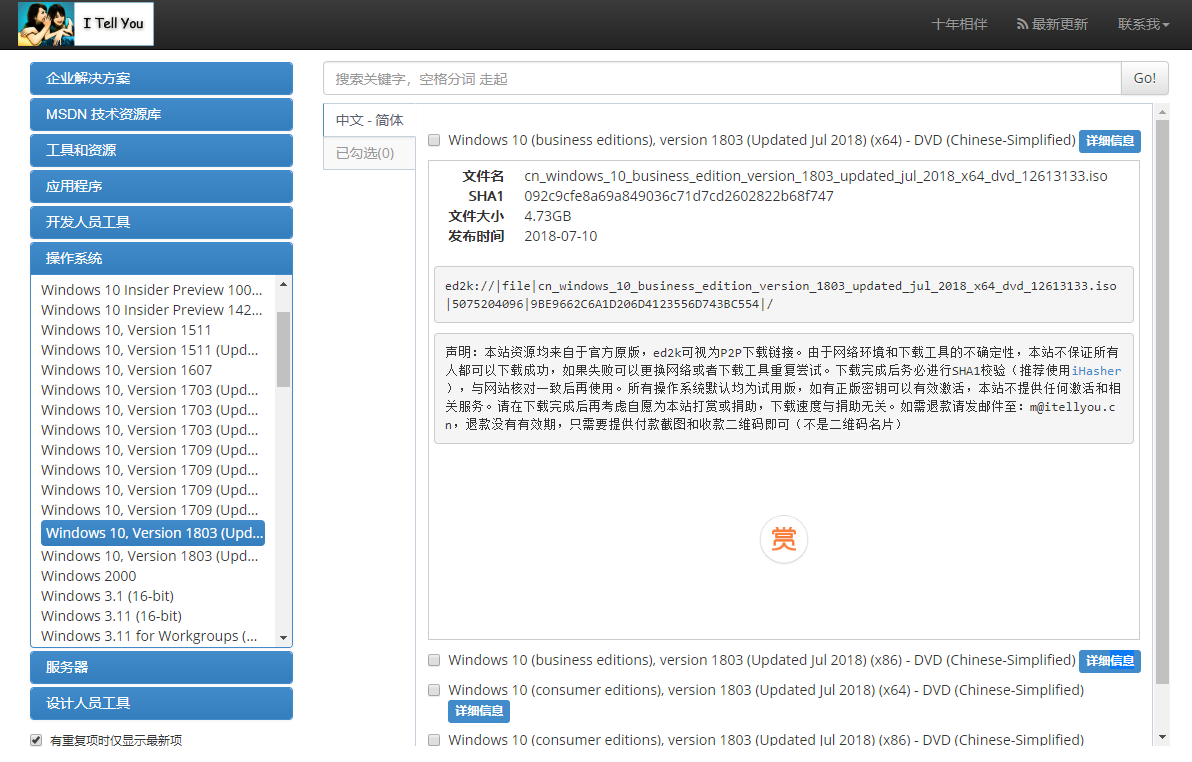This screenshot has height=762, width=1192.
Task: Click the file name cn_windows_10...iso text
Action: click(816, 176)
